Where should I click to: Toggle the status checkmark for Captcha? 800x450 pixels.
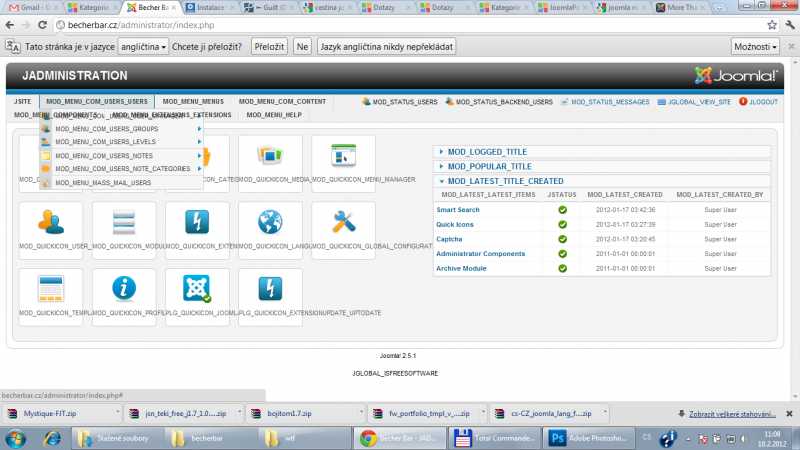pyautogui.click(x=563, y=239)
